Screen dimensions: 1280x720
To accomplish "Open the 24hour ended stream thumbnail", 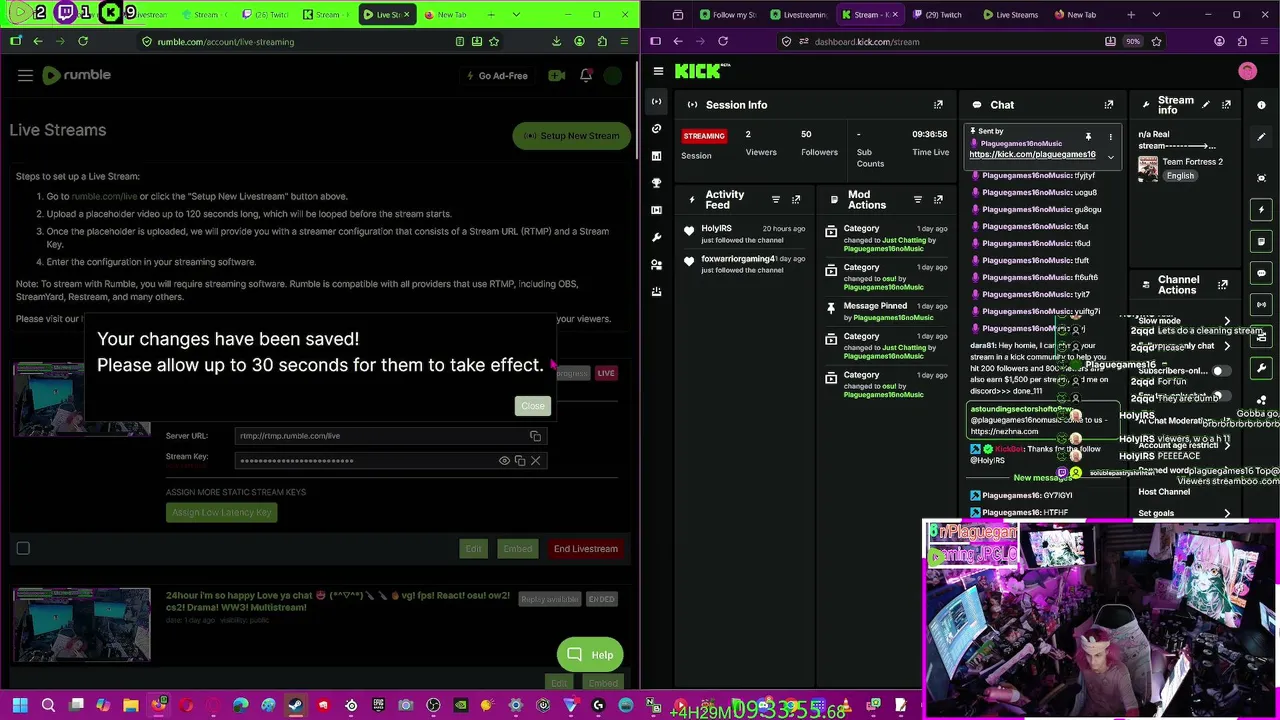I will (x=82, y=625).
